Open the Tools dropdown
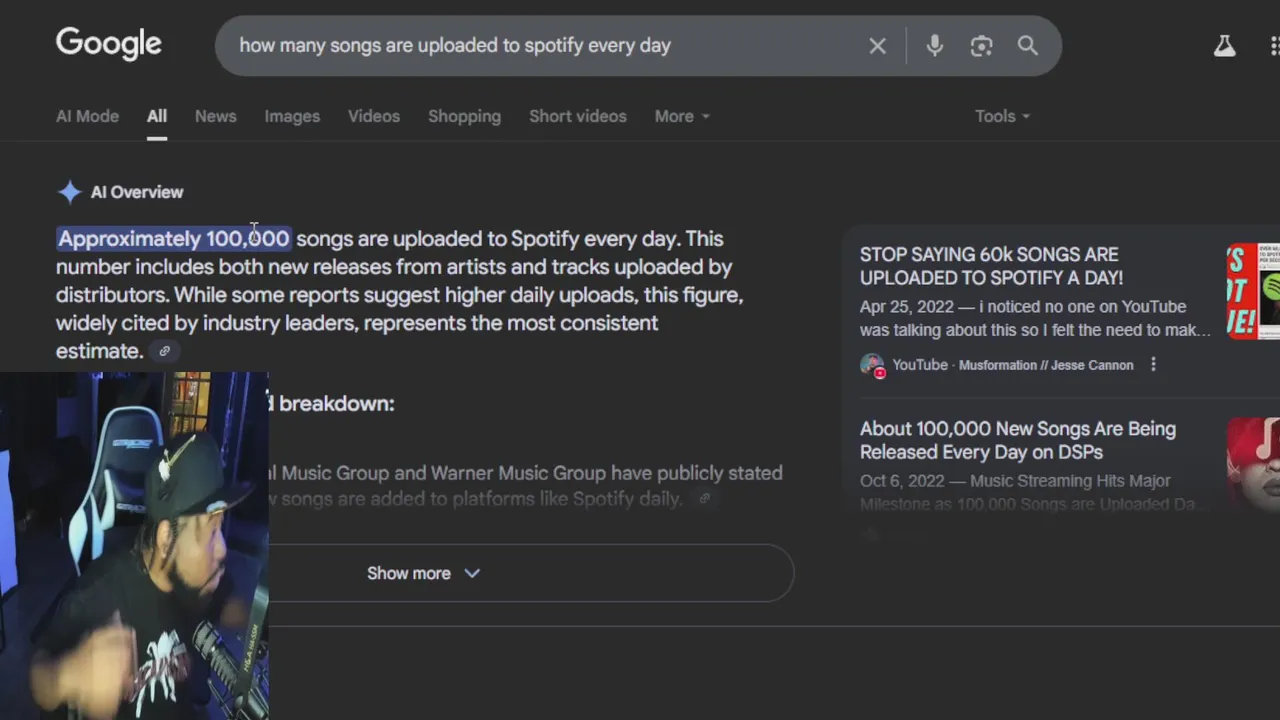Image resolution: width=1280 pixels, height=720 pixels. (x=1002, y=116)
